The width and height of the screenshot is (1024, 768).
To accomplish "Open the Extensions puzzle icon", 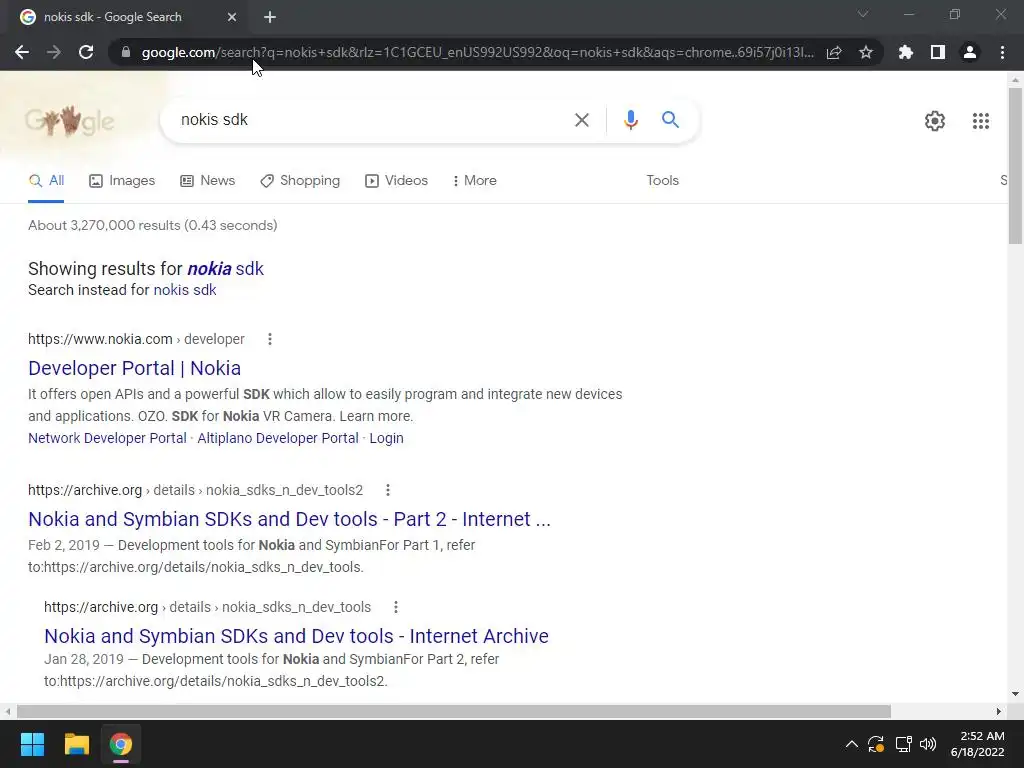I will click(905, 52).
